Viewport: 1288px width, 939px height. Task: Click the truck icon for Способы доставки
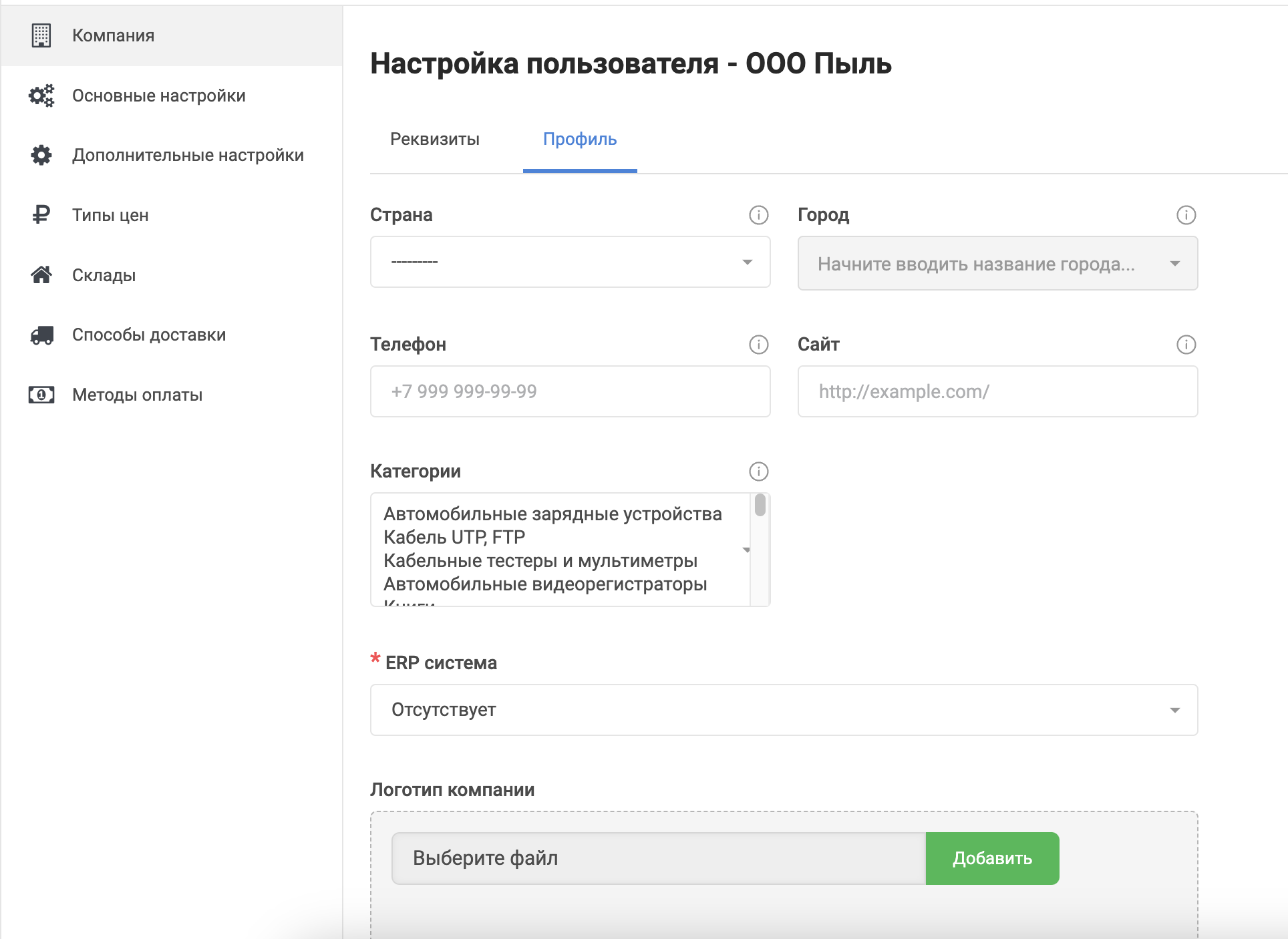41,335
